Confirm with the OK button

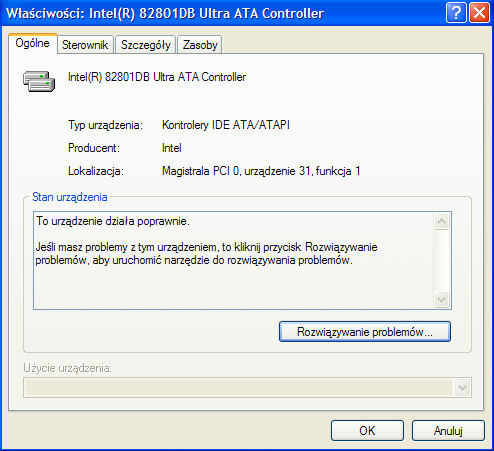367,430
